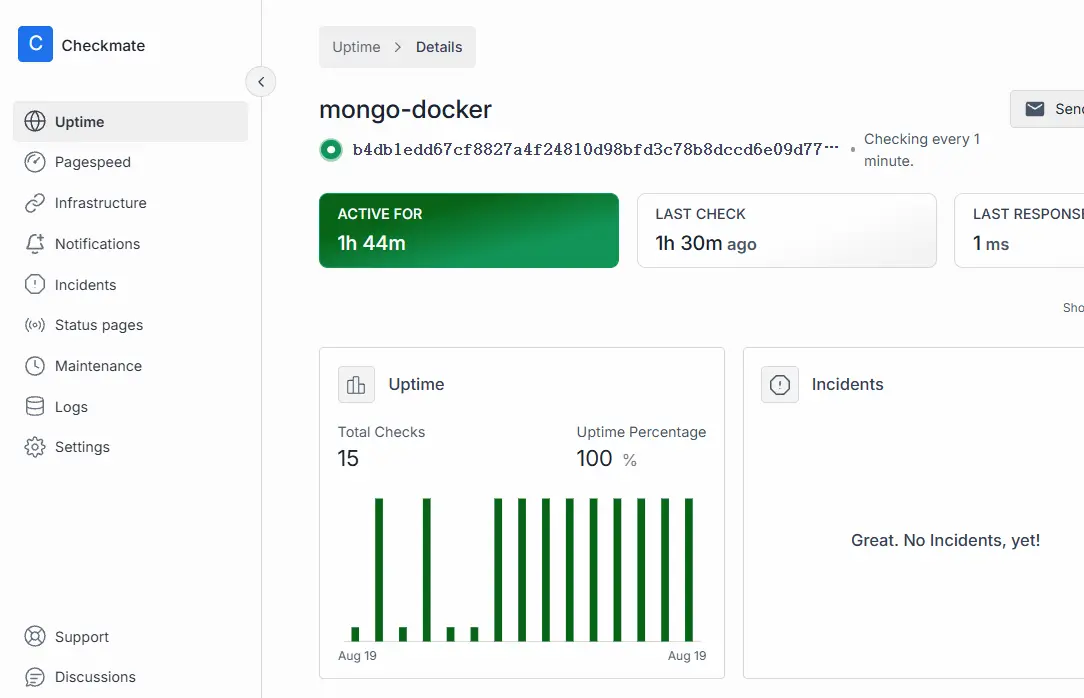Click the Checkmate logo icon
This screenshot has width=1084, height=698.
click(x=35, y=44)
